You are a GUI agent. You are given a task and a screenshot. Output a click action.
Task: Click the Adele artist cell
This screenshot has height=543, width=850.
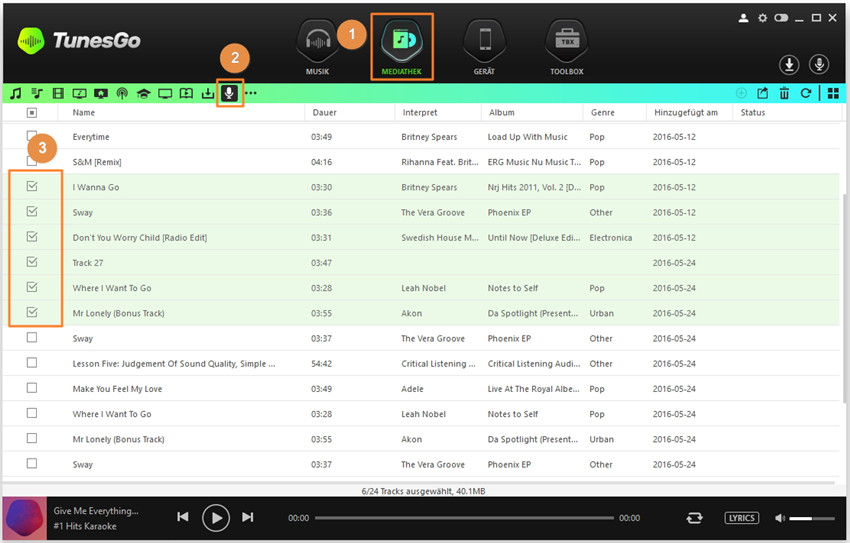pyautogui.click(x=412, y=389)
